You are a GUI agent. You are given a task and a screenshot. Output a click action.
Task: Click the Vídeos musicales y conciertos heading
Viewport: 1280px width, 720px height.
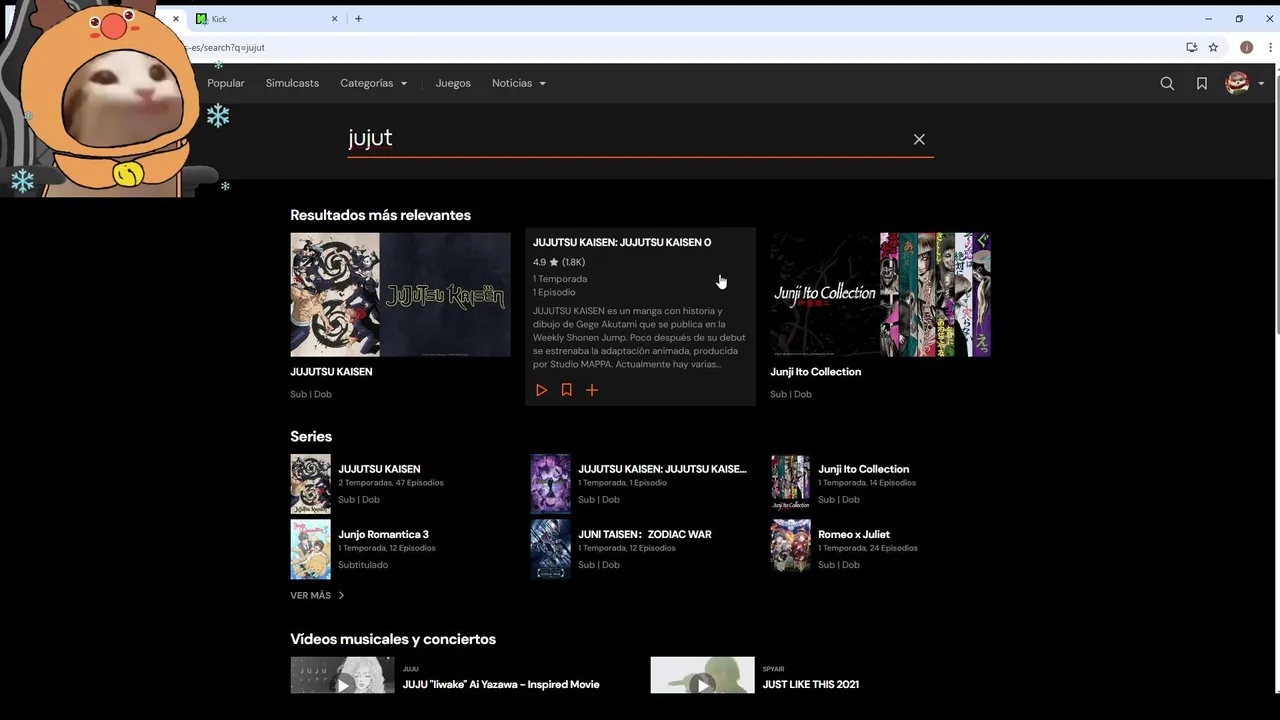tap(393, 639)
